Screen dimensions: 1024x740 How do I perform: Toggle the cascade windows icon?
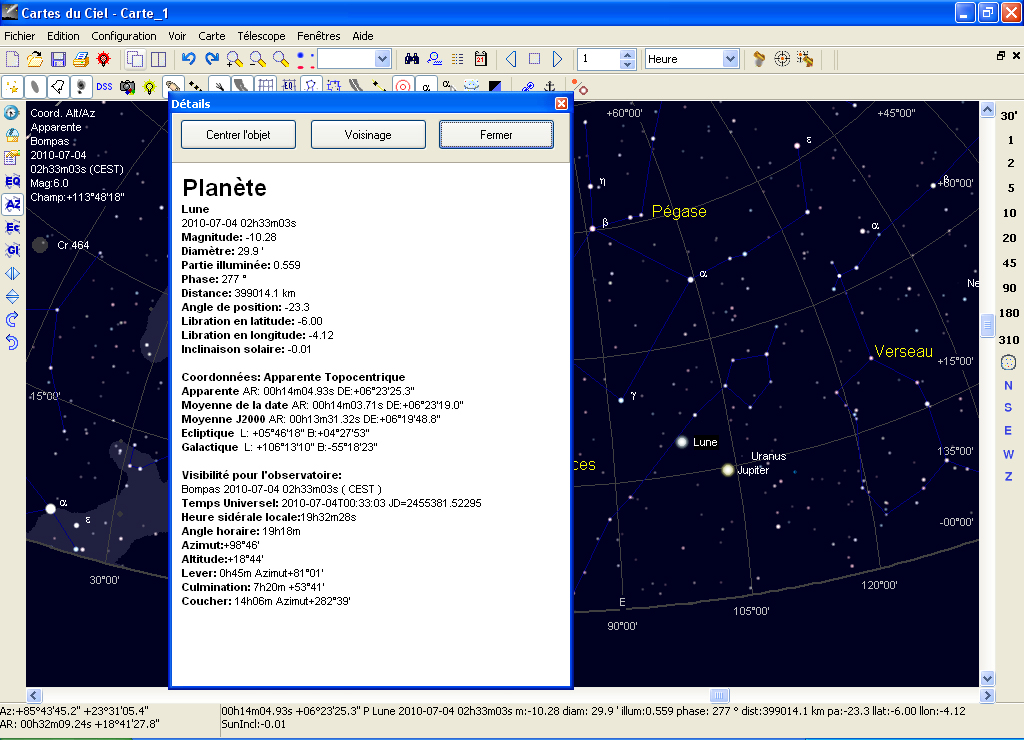pos(135,59)
